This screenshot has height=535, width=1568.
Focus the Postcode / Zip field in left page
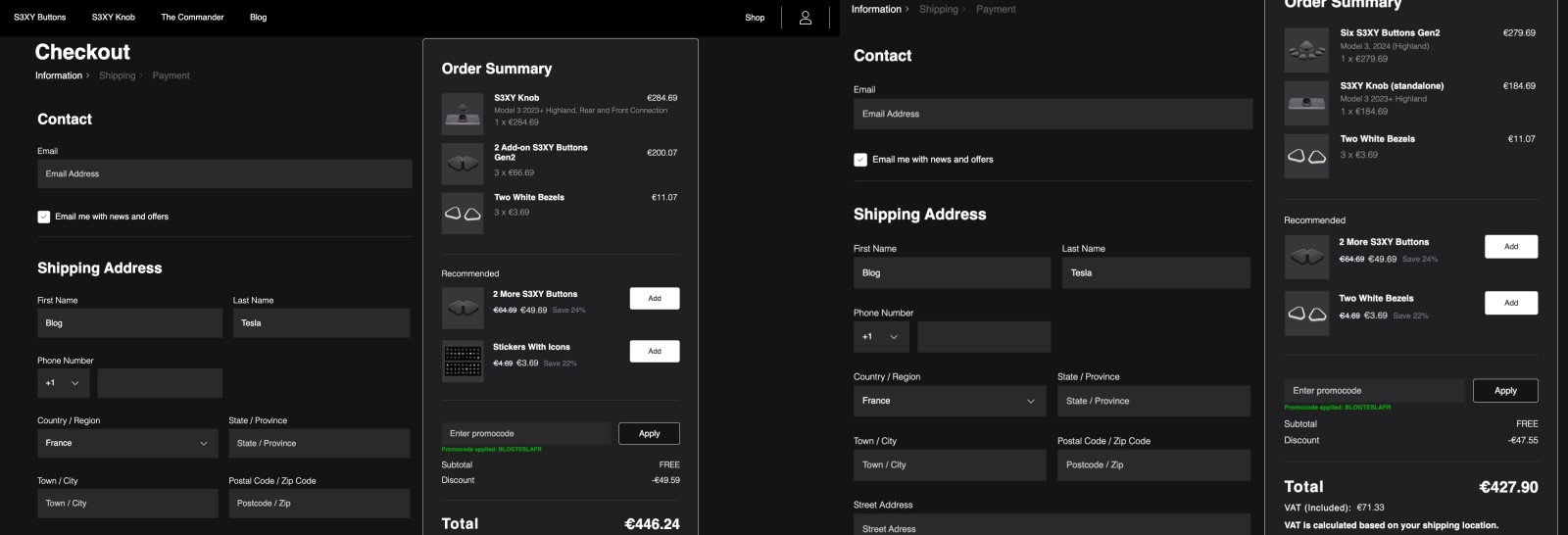(x=319, y=504)
